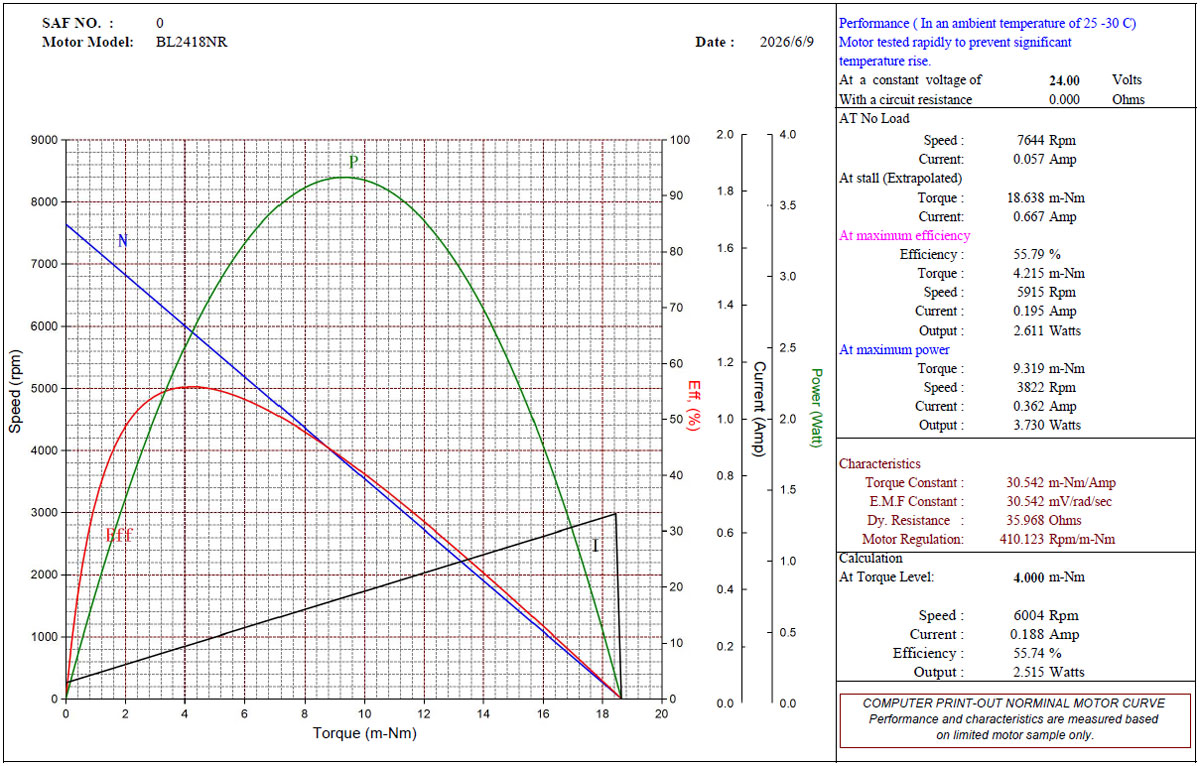1200x766 pixels.
Task: Select the circuit resistance 0.000 value
Action: pos(1064,99)
